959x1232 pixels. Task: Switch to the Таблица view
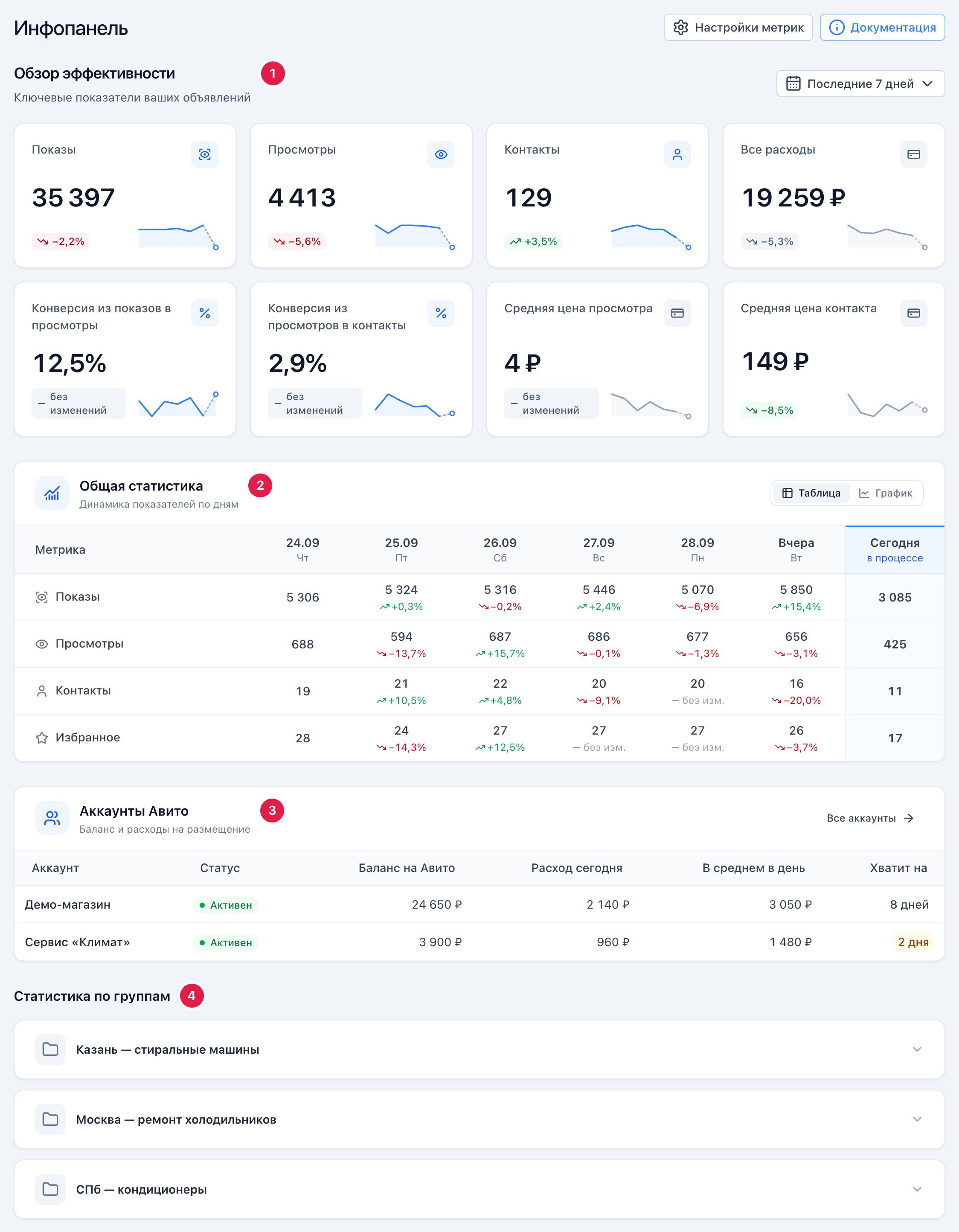pyautogui.click(x=811, y=493)
